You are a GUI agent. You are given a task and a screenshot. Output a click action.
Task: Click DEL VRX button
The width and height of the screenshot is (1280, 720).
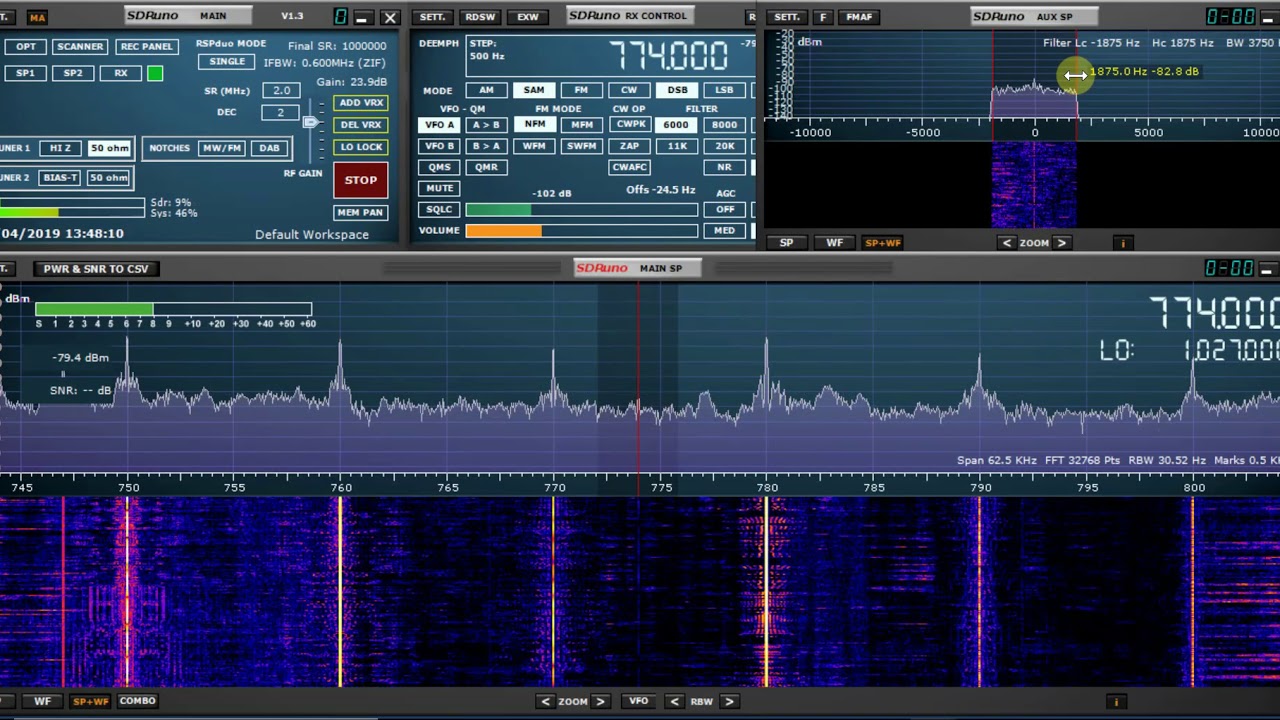[x=361, y=125]
